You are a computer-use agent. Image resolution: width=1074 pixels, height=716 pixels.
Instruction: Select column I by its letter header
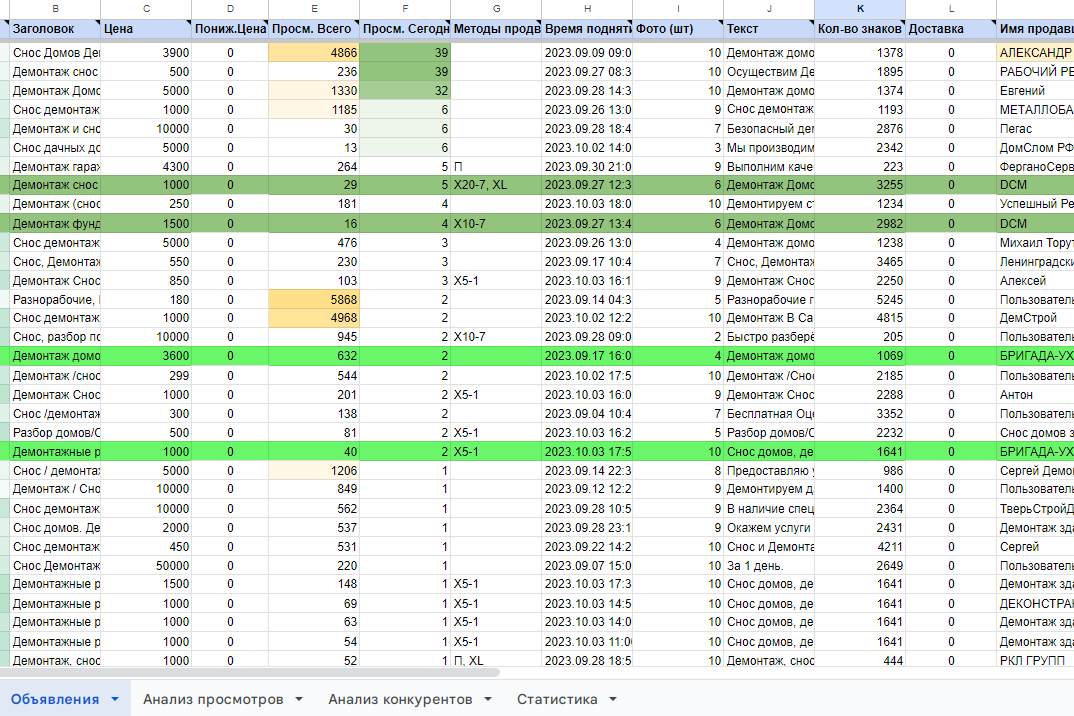coord(678,9)
